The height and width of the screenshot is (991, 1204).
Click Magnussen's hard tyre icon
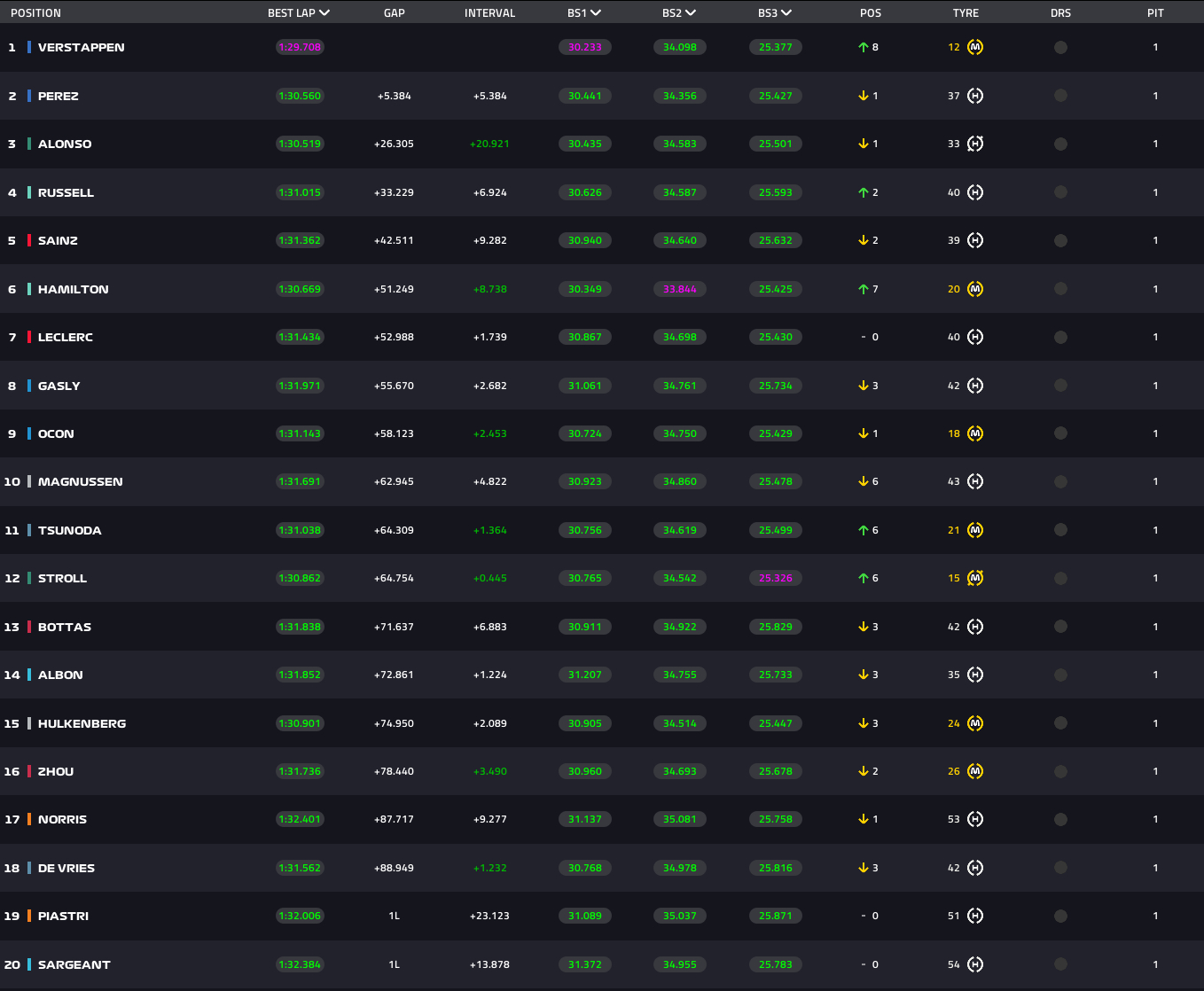[975, 481]
